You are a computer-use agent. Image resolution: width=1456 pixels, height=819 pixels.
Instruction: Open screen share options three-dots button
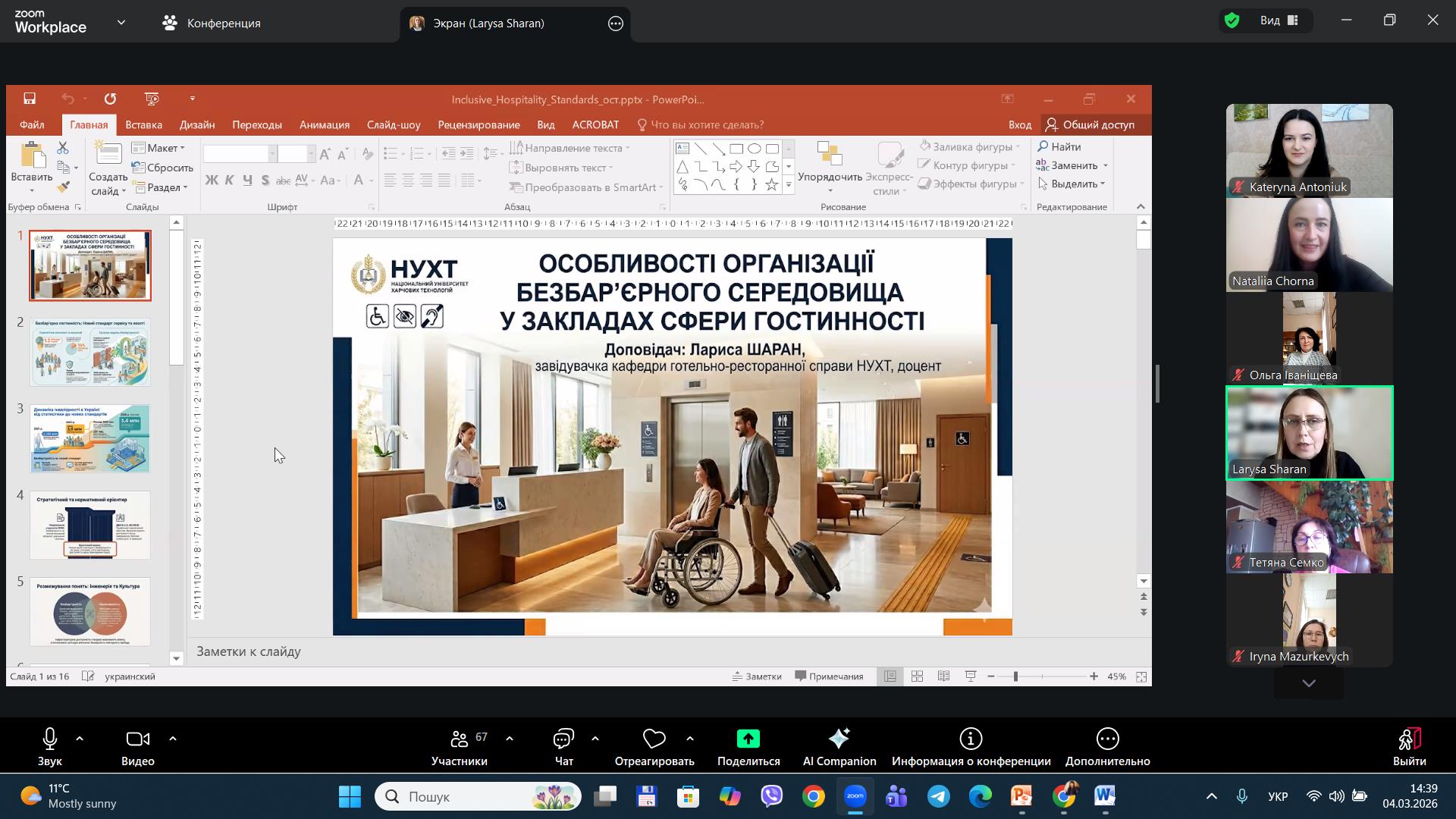pos(616,24)
